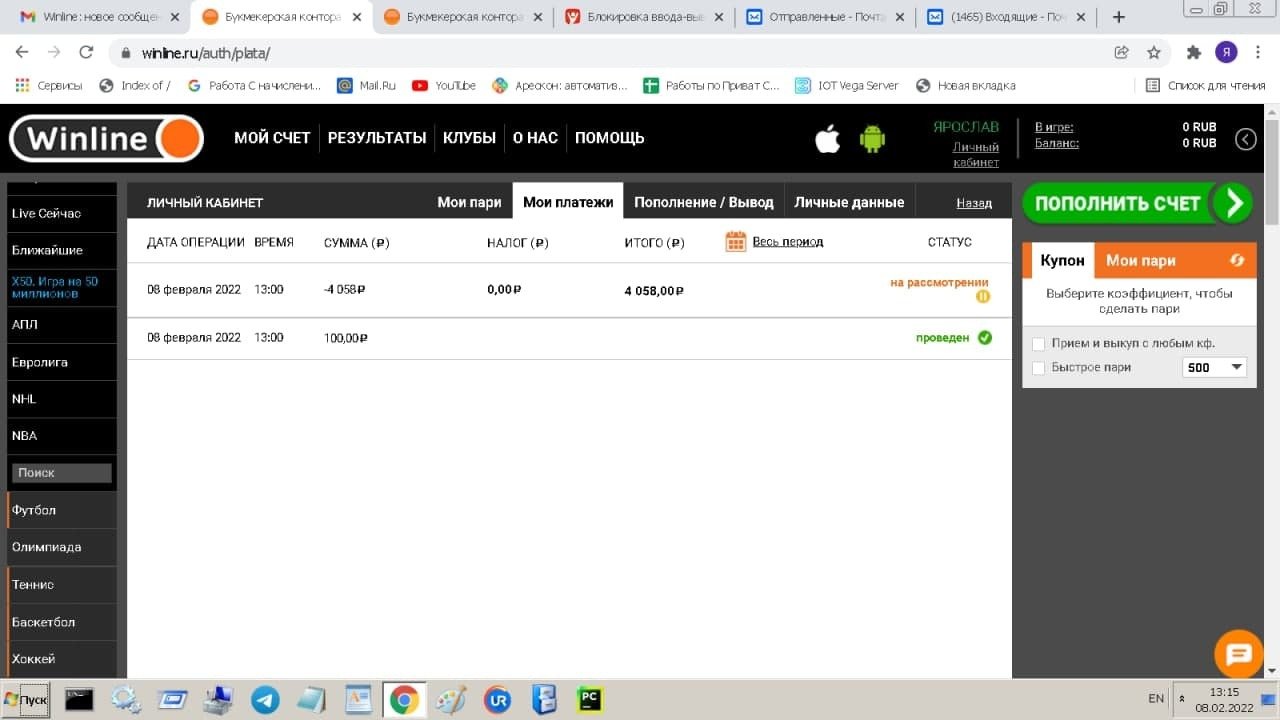1280x720 pixels.
Task: Switch to 'Пополнение / Вывод' tab
Action: tap(703, 202)
